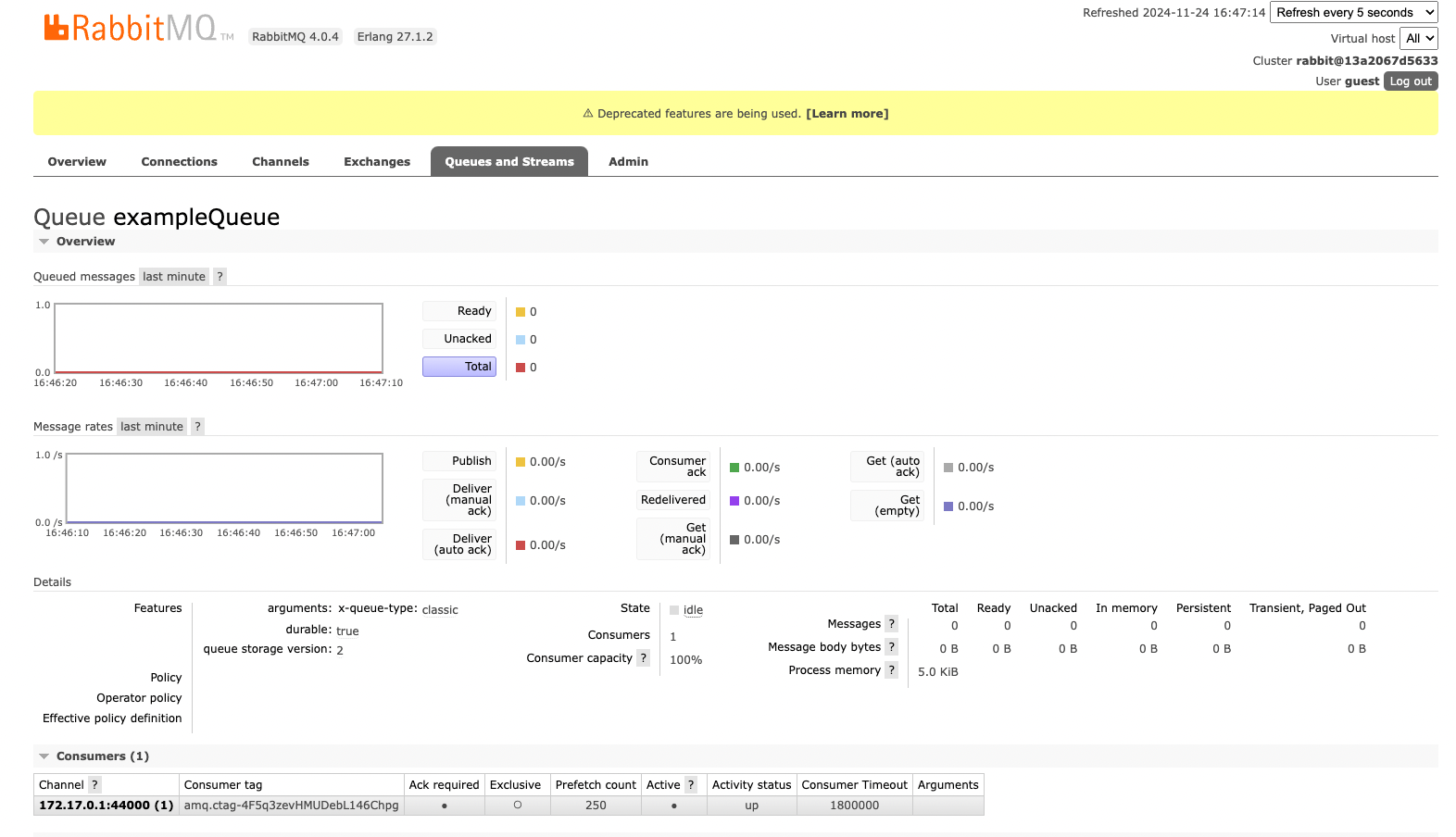Toggle the Total series in queued messages

coord(459,367)
